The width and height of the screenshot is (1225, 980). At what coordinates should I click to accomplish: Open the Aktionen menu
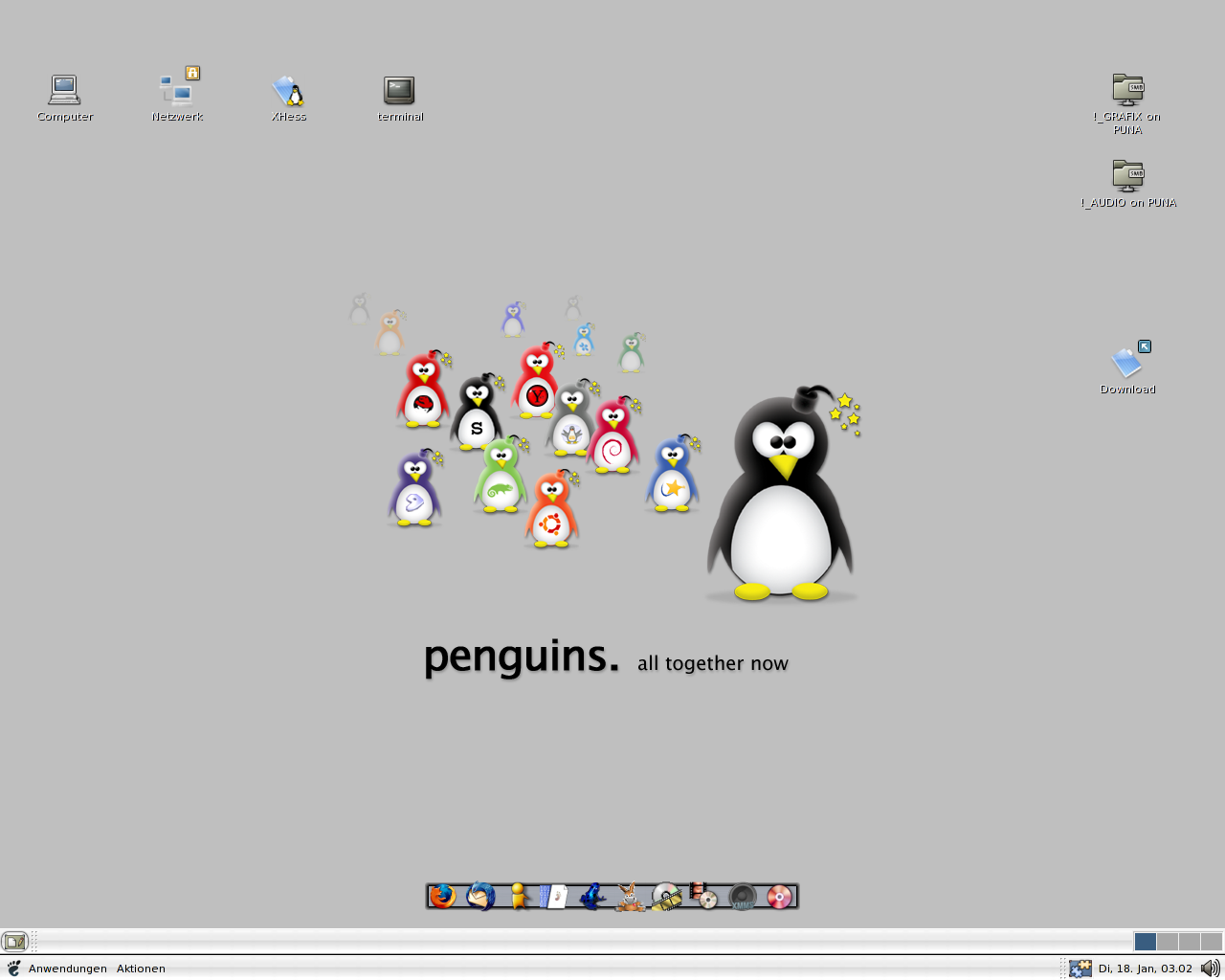pyautogui.click(x=141, y=969)
